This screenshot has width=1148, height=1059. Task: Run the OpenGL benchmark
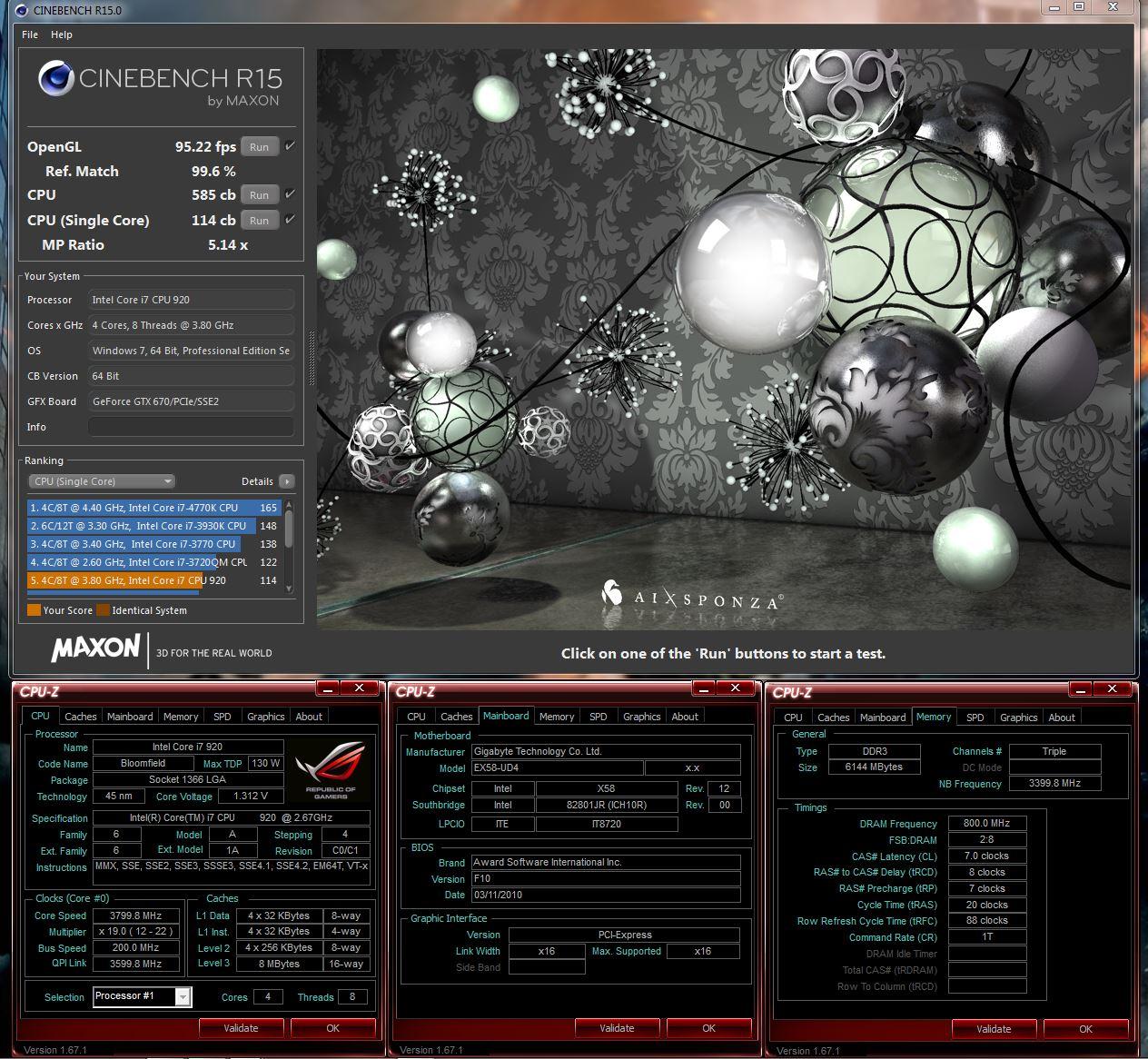pos(259,147)
